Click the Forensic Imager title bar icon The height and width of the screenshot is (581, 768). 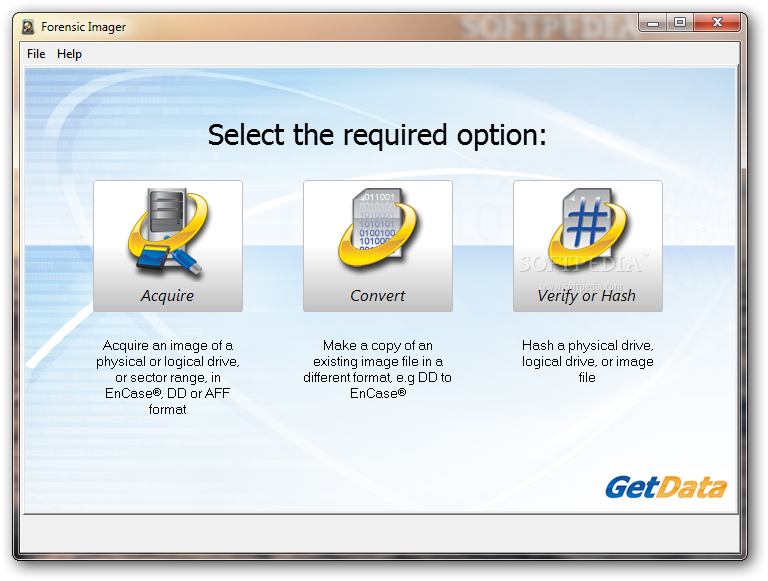pos(28,26)
